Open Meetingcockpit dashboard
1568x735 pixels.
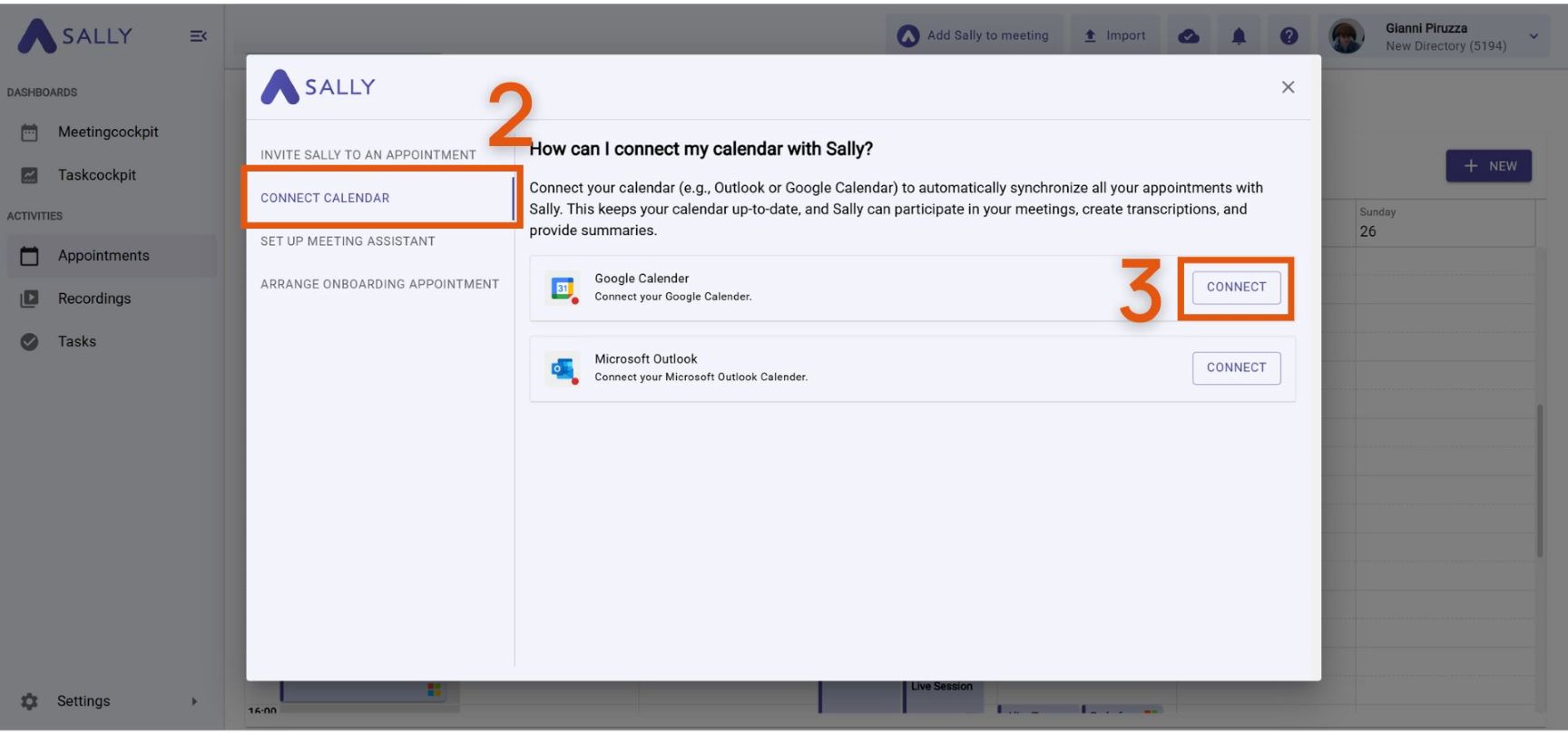click(109, 132)
